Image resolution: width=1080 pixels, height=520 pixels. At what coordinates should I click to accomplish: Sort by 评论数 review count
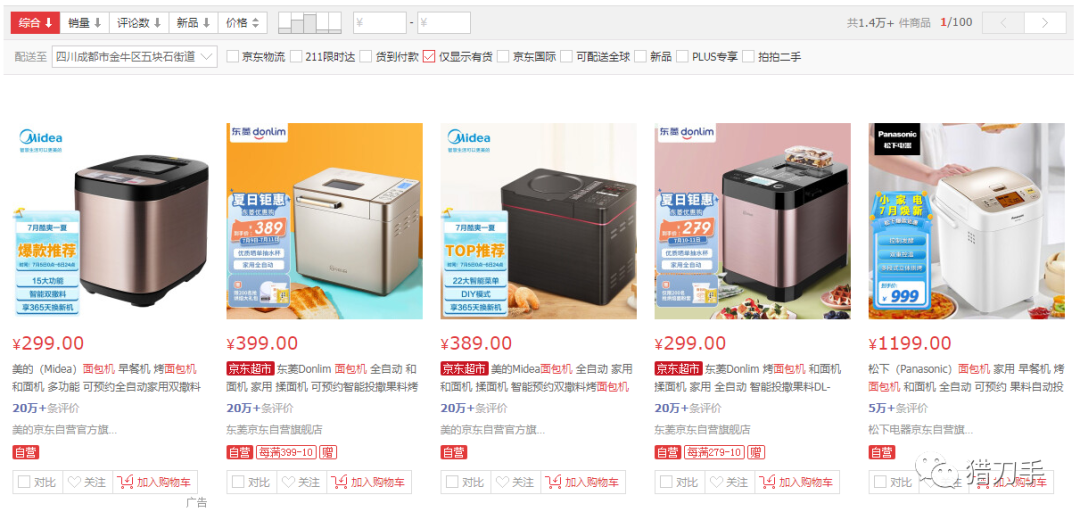(139, 23)
